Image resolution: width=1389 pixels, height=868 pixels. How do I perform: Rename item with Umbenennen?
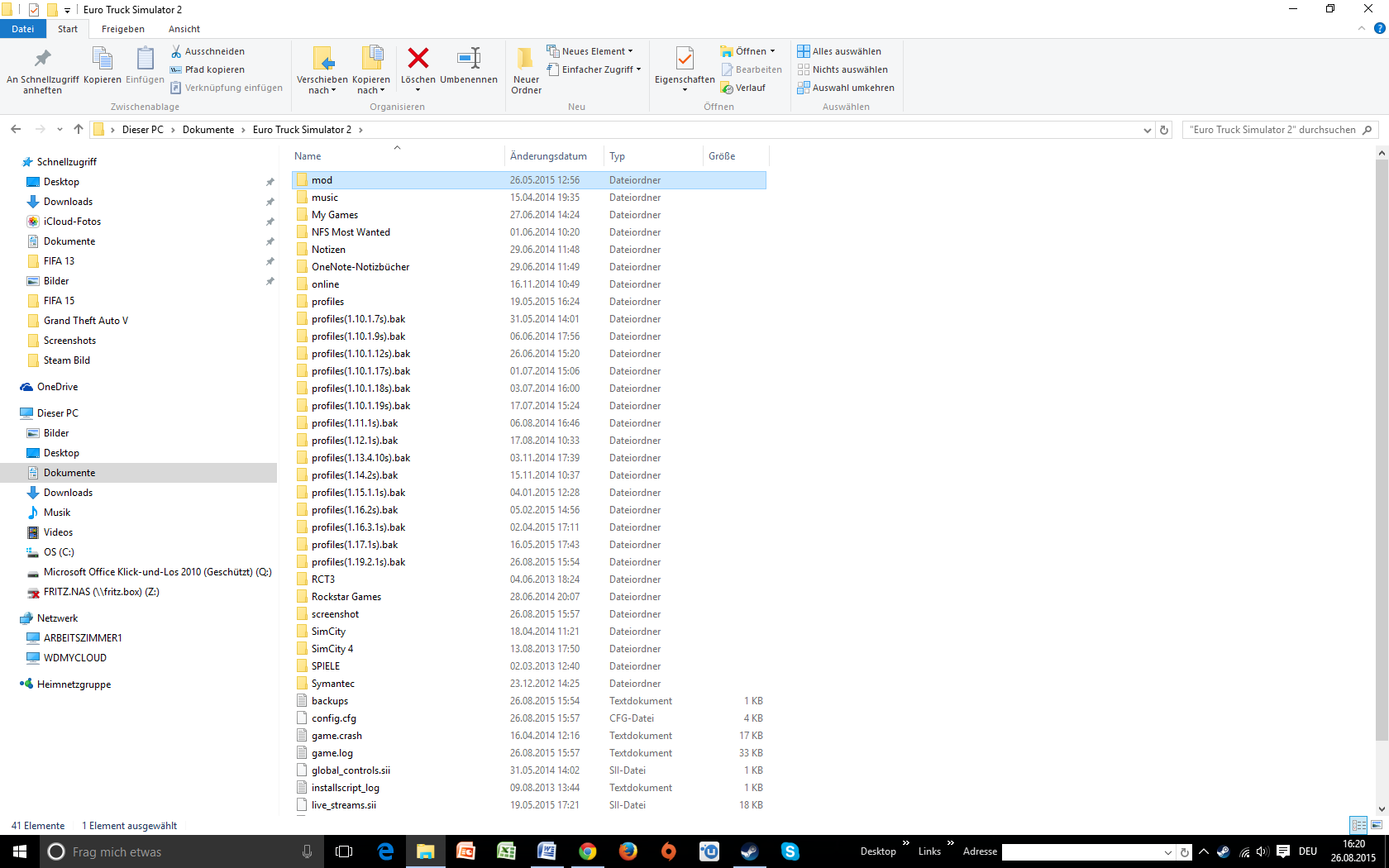tap(469, 66)
